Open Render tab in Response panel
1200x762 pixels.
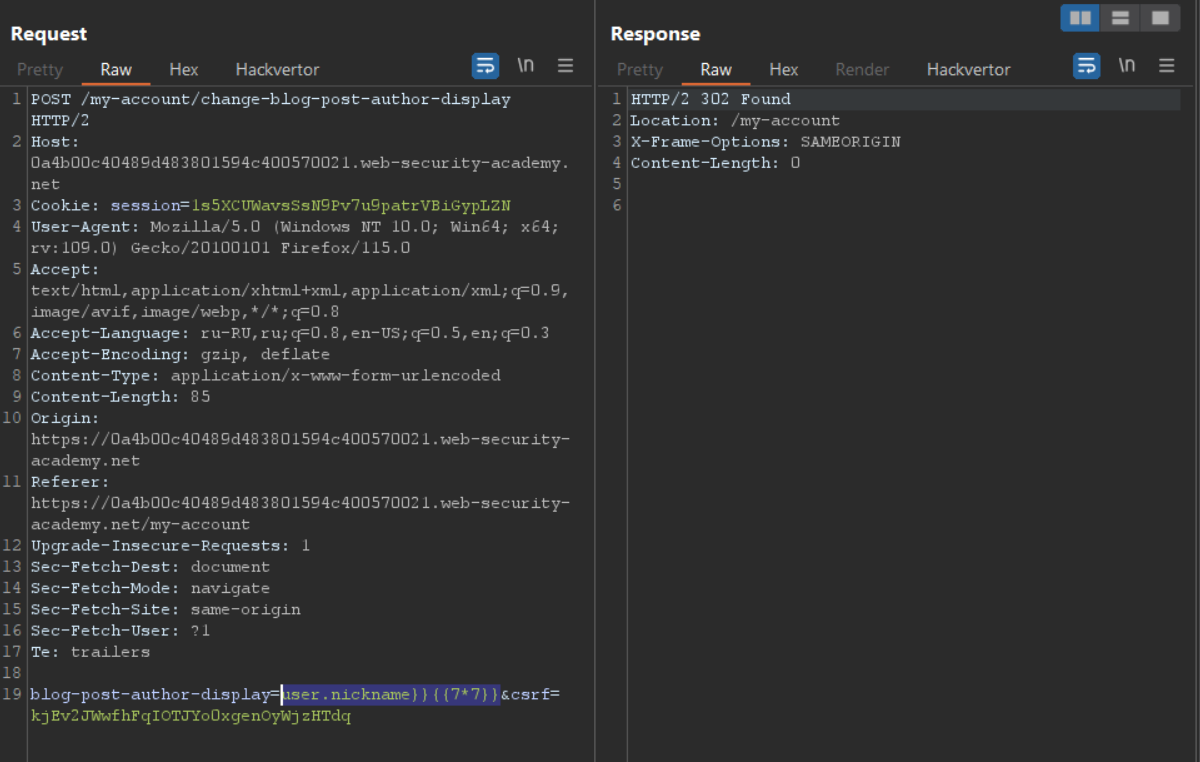pyautogui.click(x=862, y=69)
